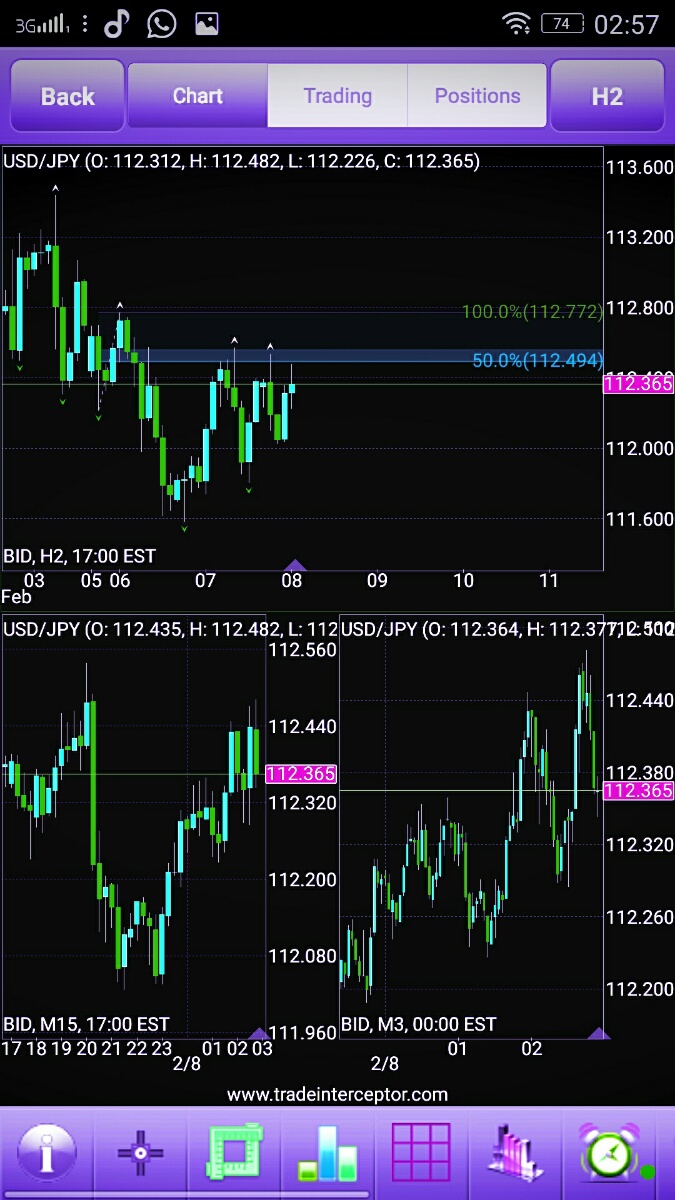Tap the 112.365 price tag on M15 chart
The width and height of the screenshot is (675, 1200).
click(301, 773)
